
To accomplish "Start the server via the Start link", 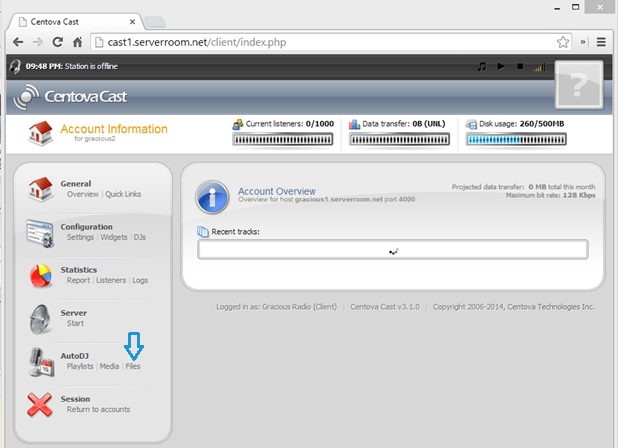I will pos(75,323).
